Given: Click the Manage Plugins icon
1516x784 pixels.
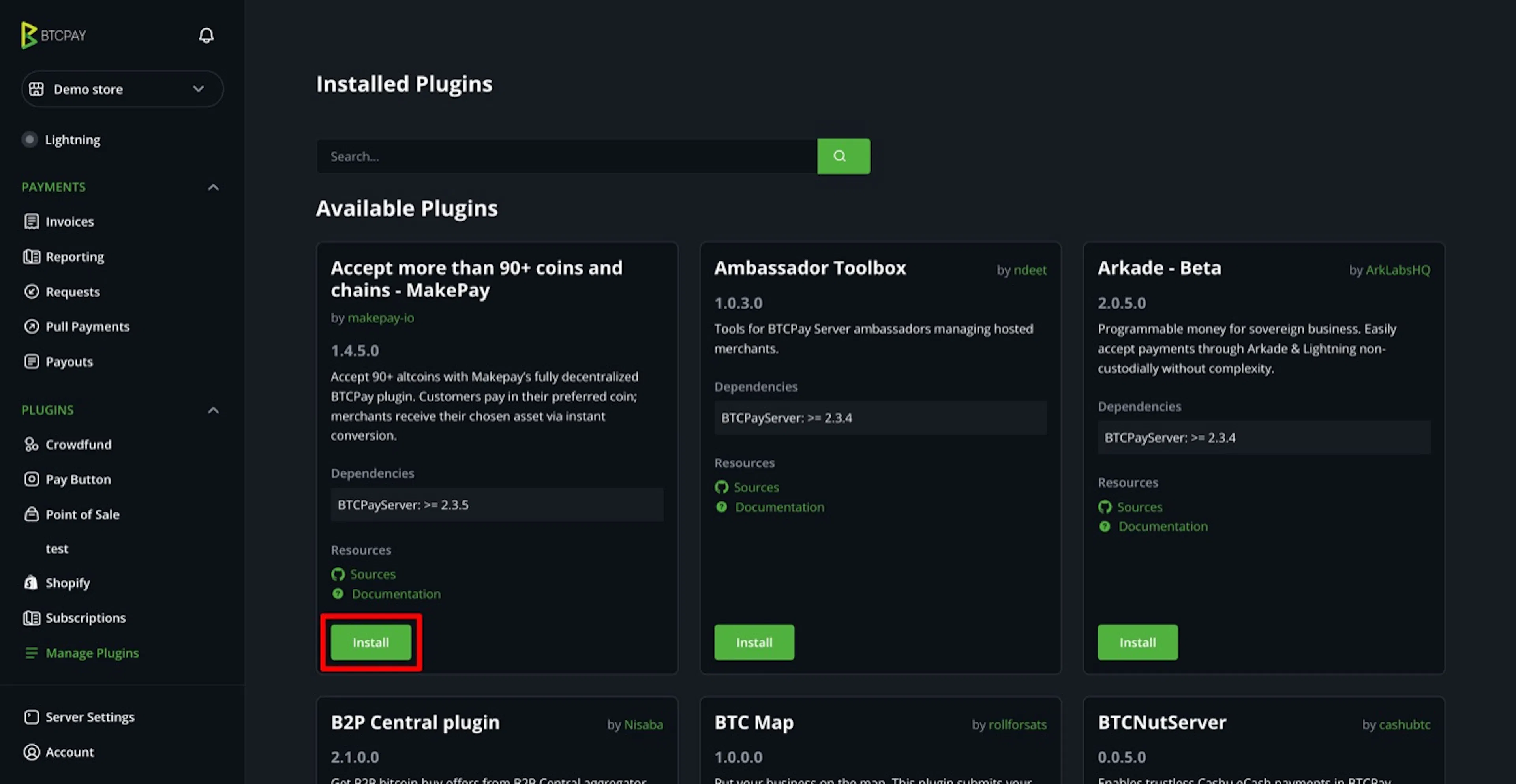Looking at the screenshot, I should [x=32, y=653].
